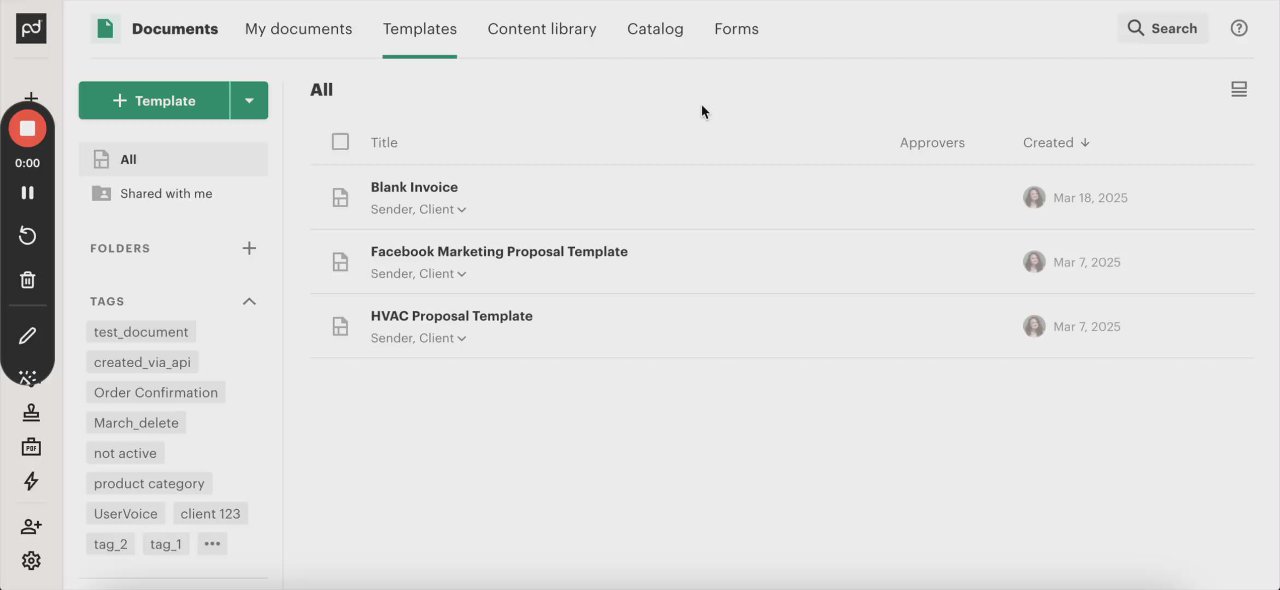The image size is (1280, 590).
Task: Expand the Template button dropdown arrow
Action: tap(249, 100)
